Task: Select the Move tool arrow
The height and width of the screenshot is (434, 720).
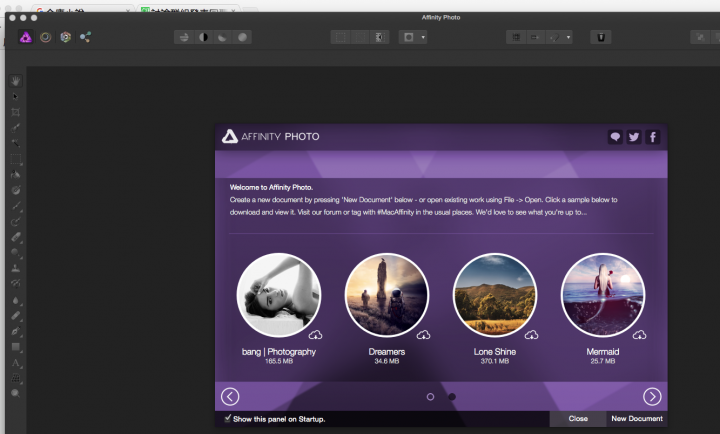Action: click(16, 96)
